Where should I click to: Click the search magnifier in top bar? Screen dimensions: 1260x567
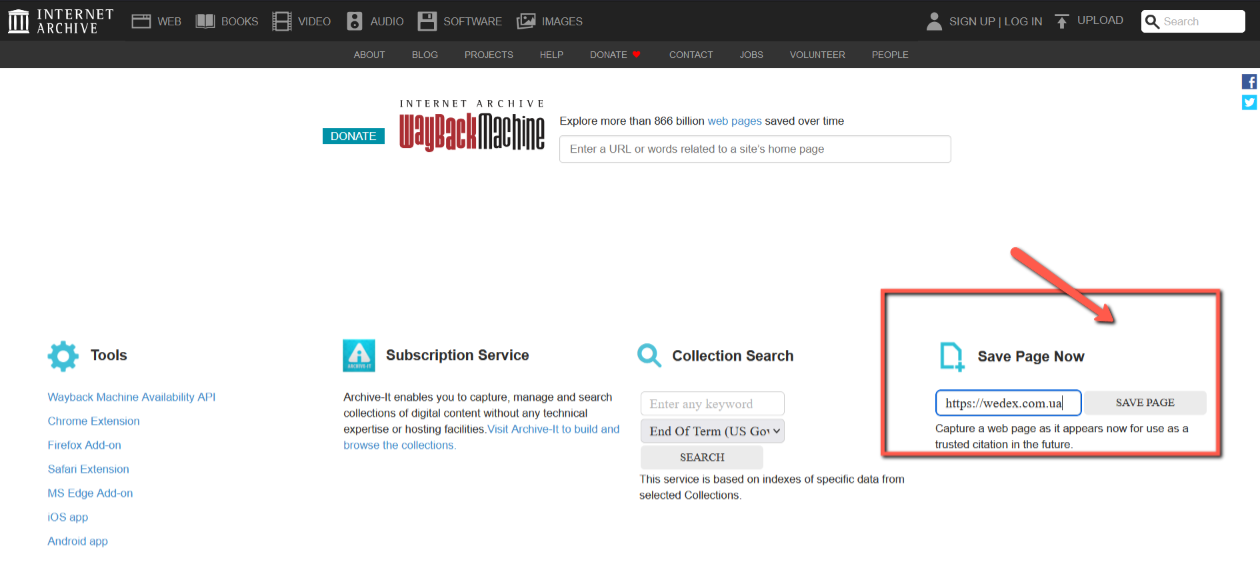click(1152, 21)
